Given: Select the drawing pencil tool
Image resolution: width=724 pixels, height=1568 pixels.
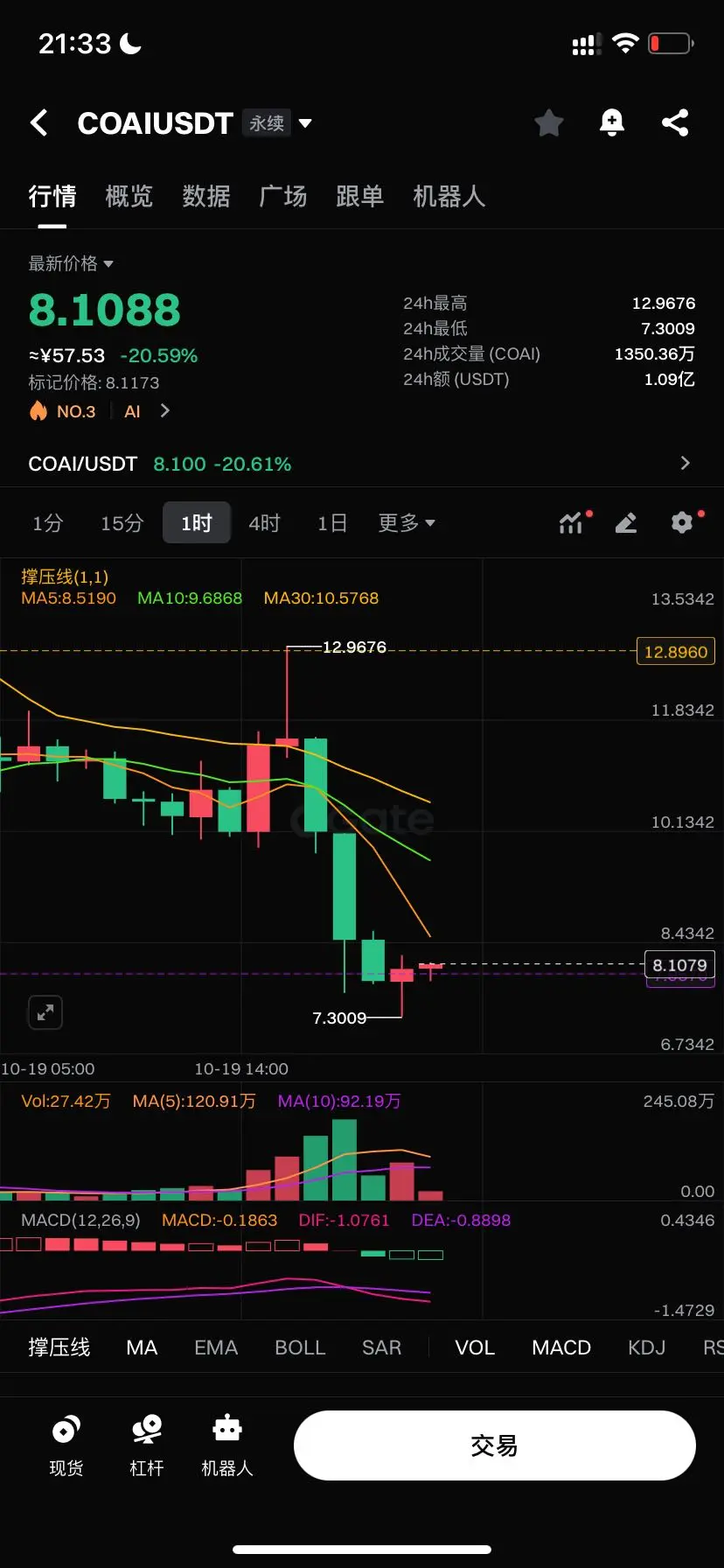Looking at the screenshot, I should pos(626,522).
